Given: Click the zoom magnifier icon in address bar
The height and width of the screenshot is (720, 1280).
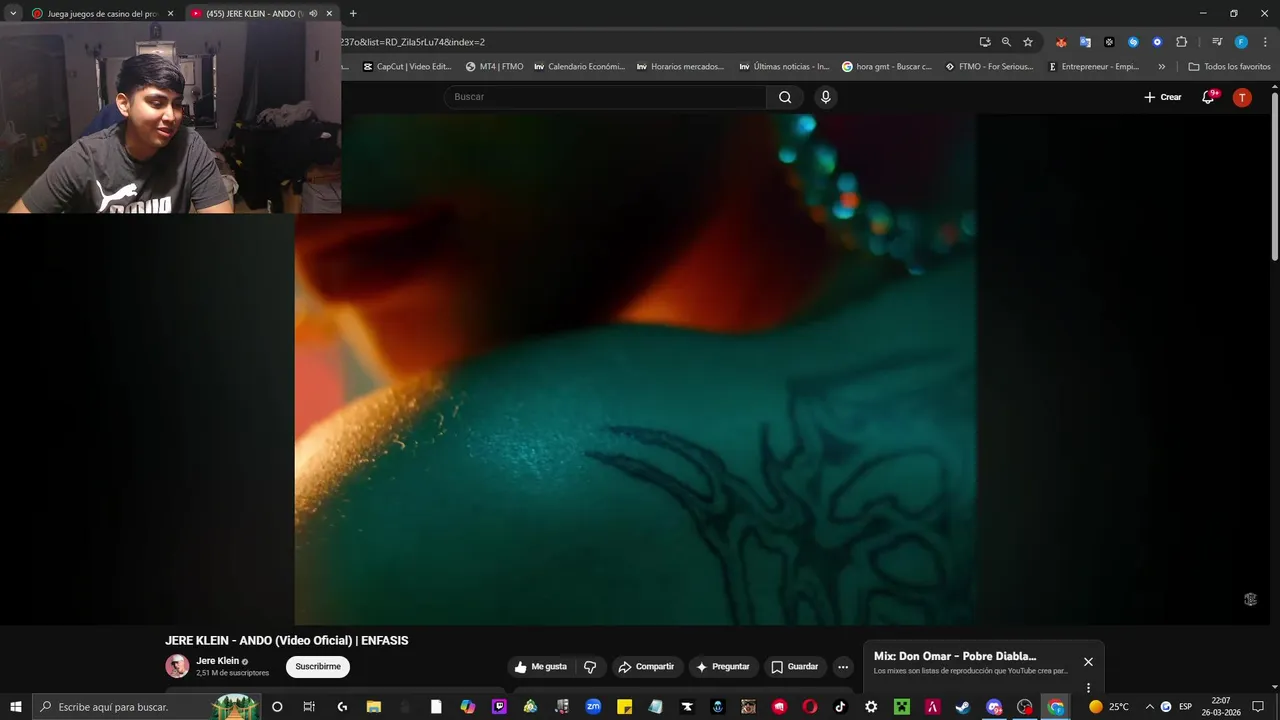Looking at the screenshot, I should coord(1006,42).
